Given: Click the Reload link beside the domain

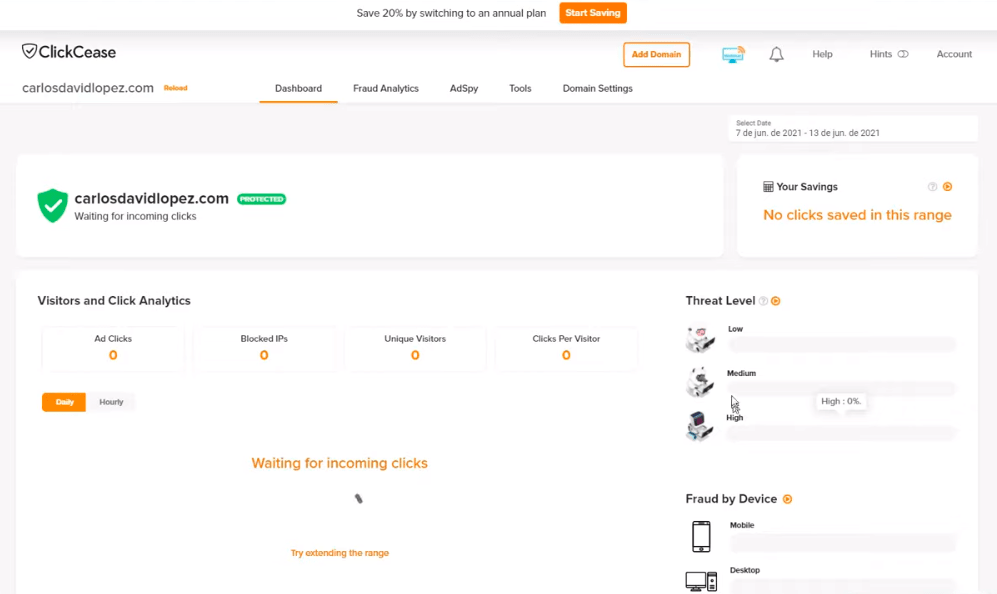Looking at the screenshot, I should (175, 88).
